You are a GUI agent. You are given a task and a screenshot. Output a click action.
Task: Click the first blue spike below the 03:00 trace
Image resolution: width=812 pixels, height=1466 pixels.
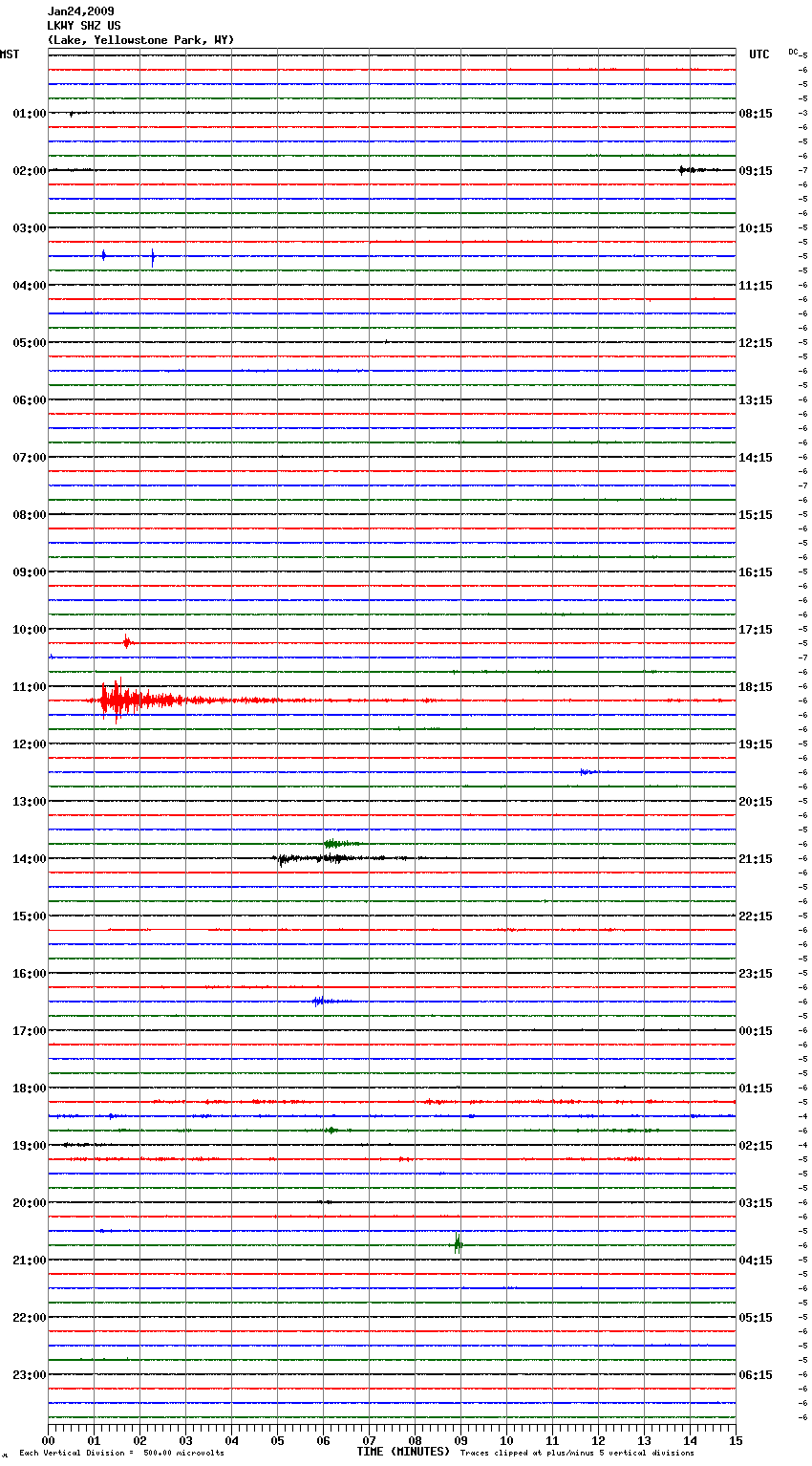pyautogui.click(x=103, y=255)
